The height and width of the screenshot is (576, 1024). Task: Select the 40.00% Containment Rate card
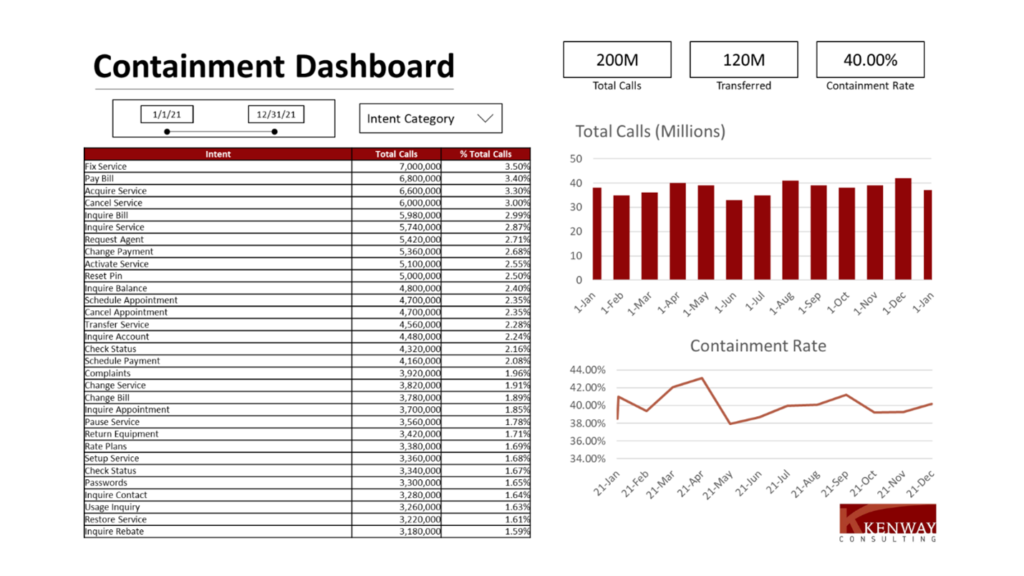click(x=870, y=59)
